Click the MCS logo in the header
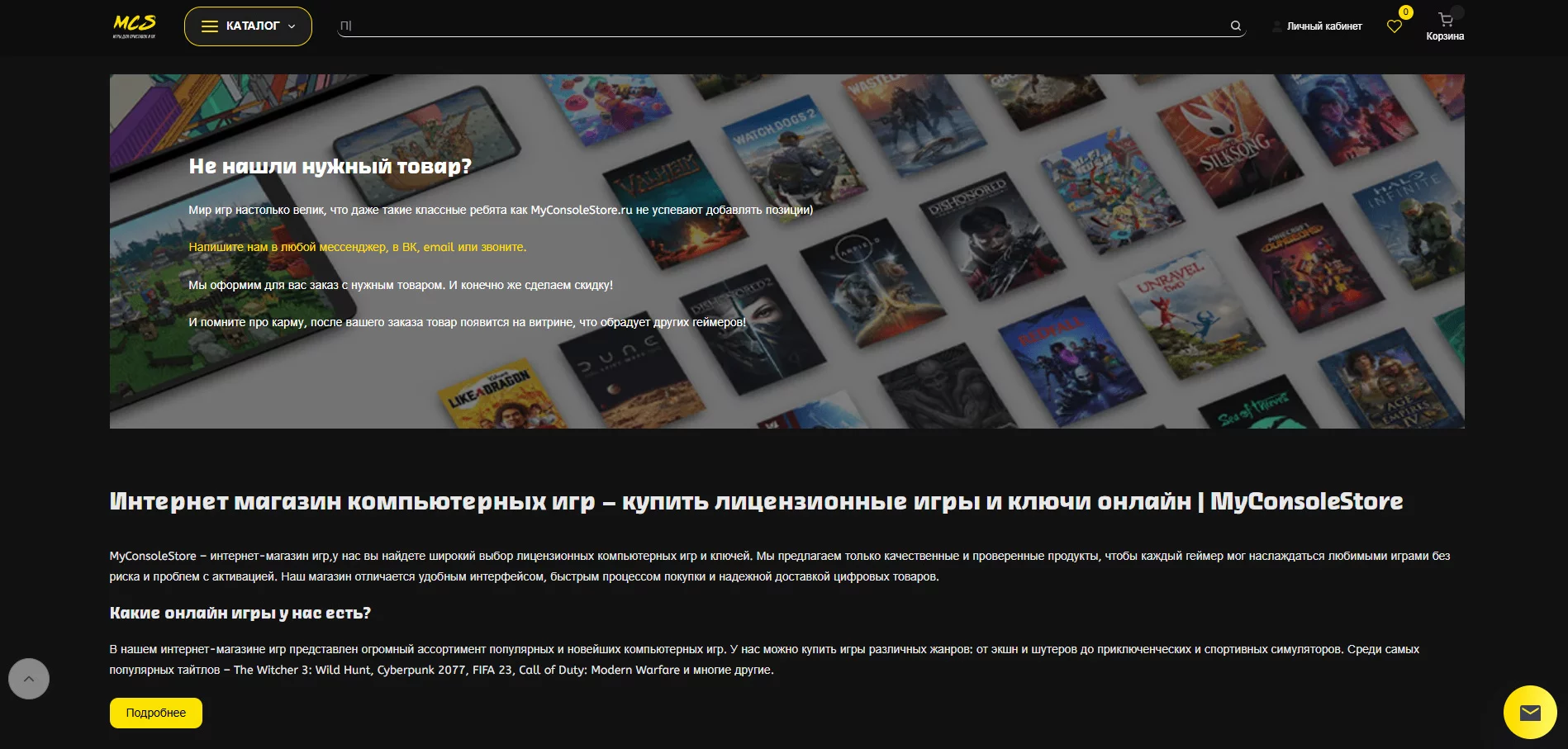The height and width of the screenshot is (749, 1568). pos(134,26)
